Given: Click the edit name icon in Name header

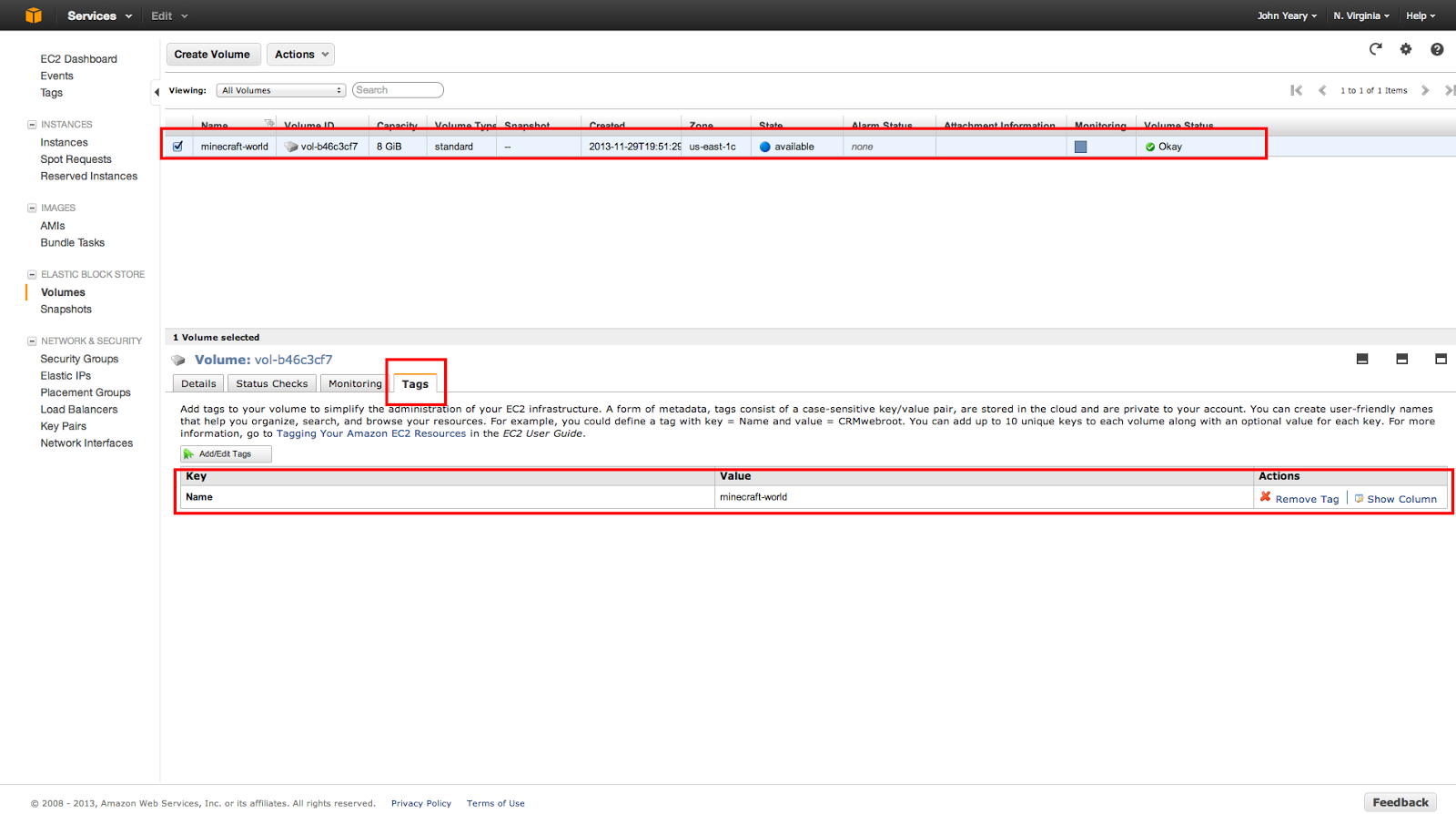Looking at the screenshot, I should coord(269,123).
